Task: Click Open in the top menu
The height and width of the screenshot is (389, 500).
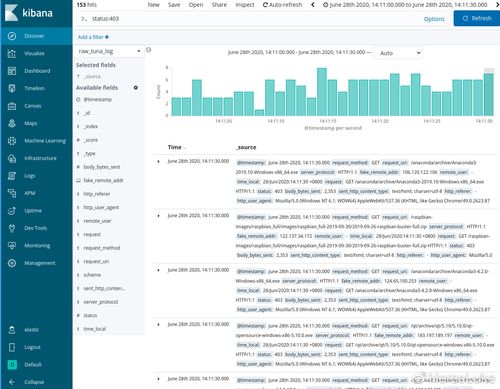Action: point(196,5)
